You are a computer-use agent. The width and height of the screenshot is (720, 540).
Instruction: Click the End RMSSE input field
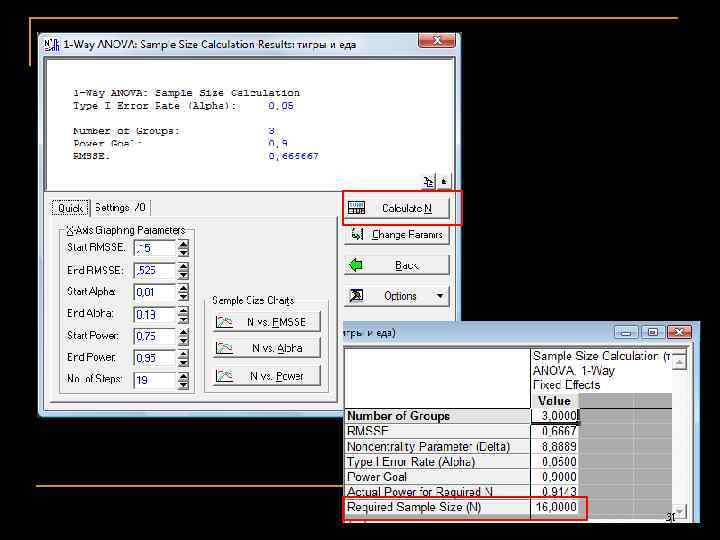tap(155, 270)
